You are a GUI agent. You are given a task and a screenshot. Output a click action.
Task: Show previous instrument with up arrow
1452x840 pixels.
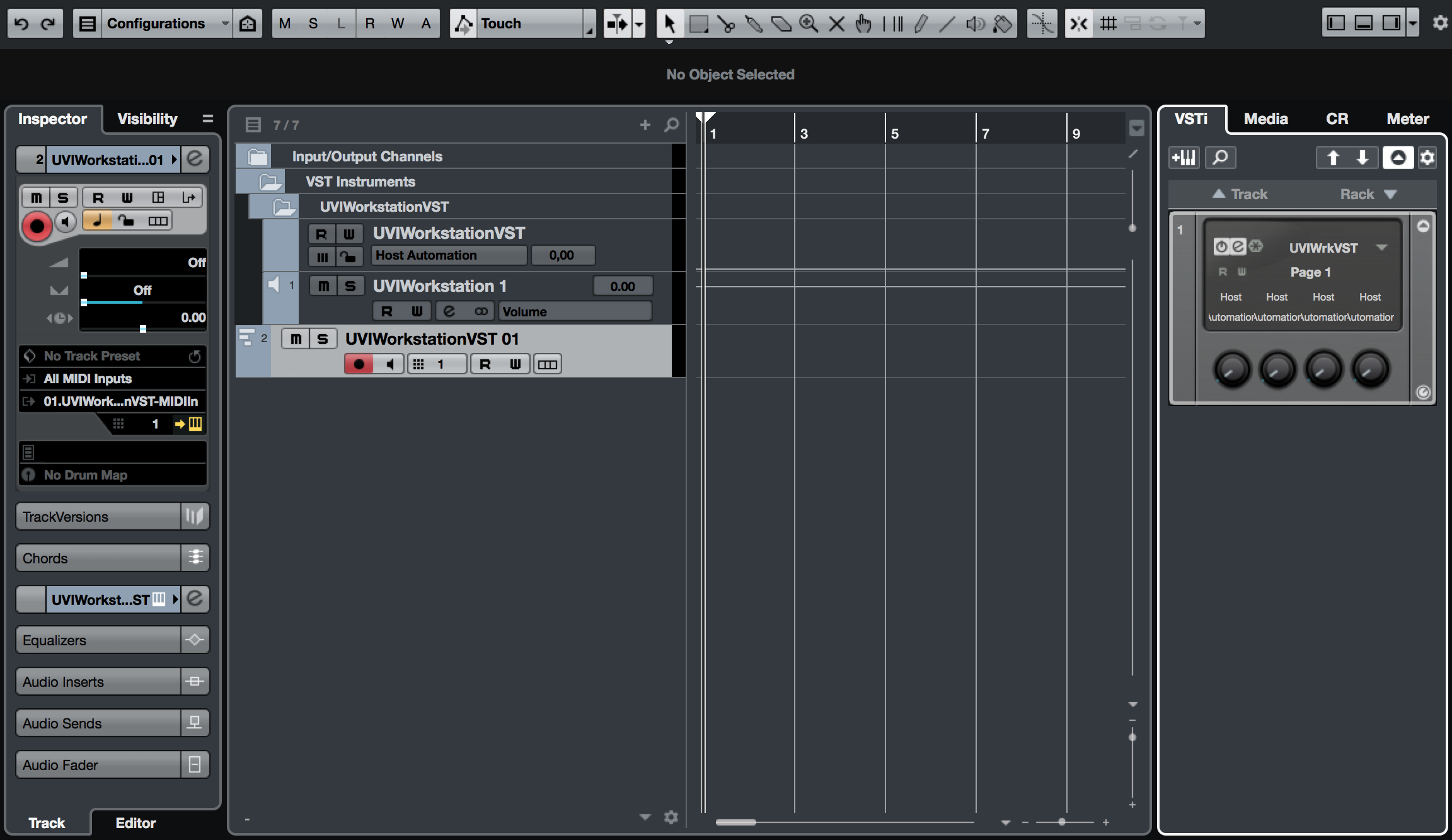coord(1332,158)
